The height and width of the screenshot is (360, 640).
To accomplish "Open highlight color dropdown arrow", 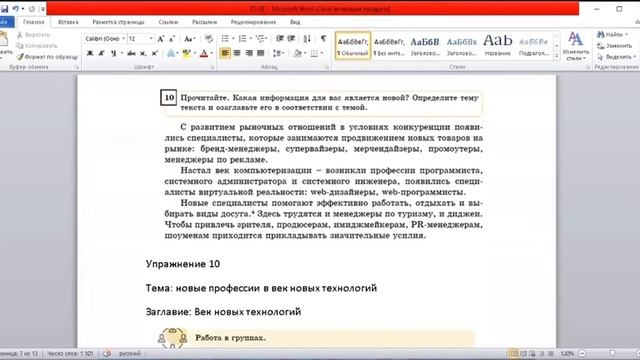I will (195, 53).
